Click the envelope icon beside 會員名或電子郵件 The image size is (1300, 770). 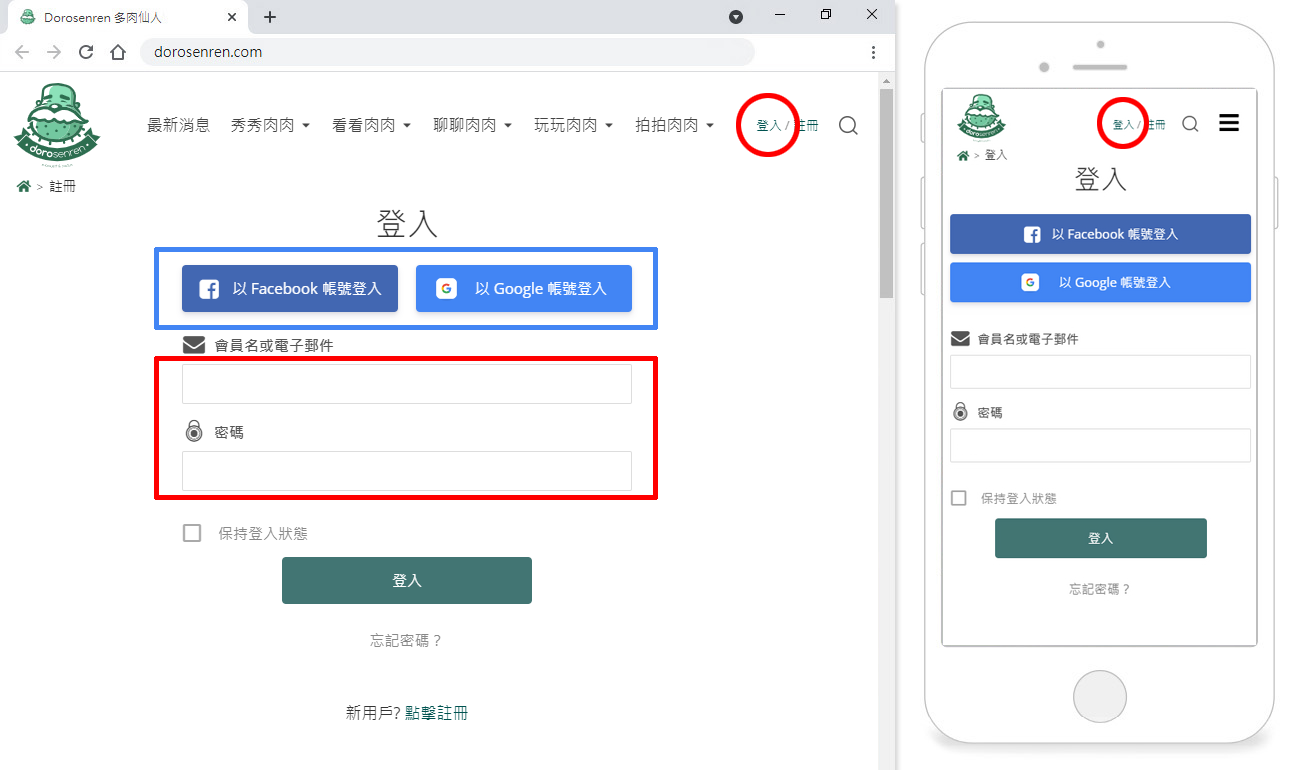pyautogui.click(x=192, y=344)
